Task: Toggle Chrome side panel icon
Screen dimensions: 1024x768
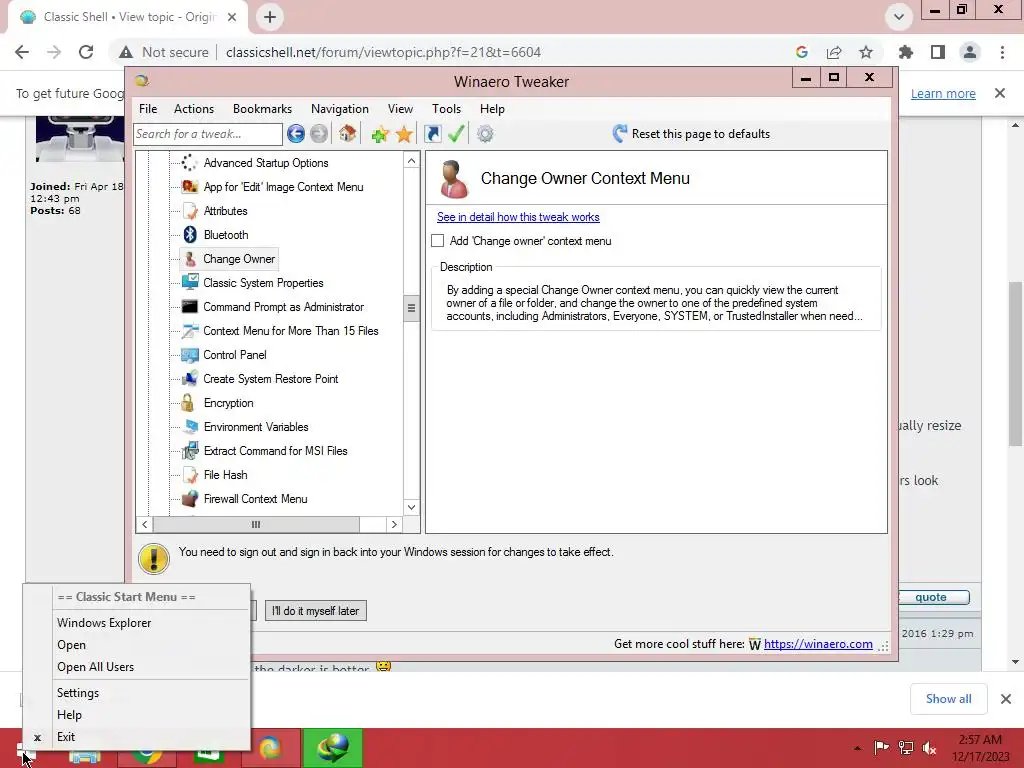Action: pos(938,52)
